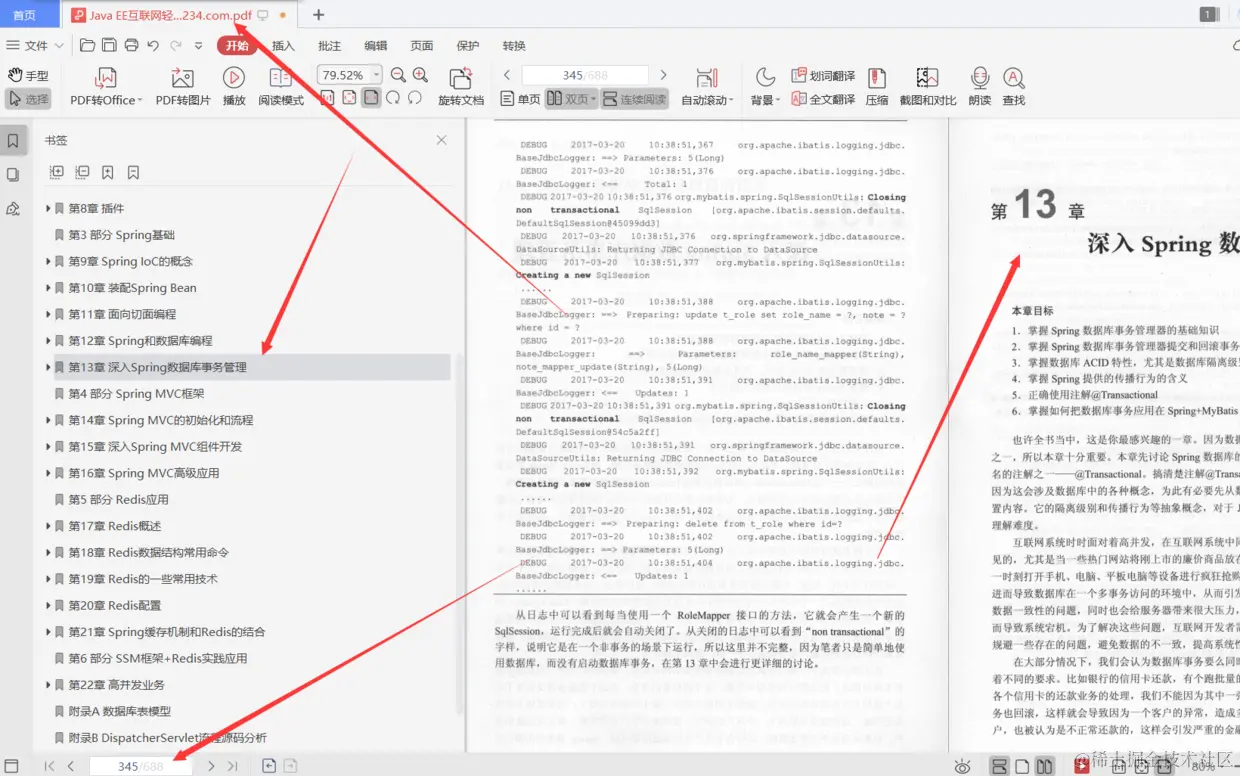Open new tab with plus button

(x=318, y=15)
